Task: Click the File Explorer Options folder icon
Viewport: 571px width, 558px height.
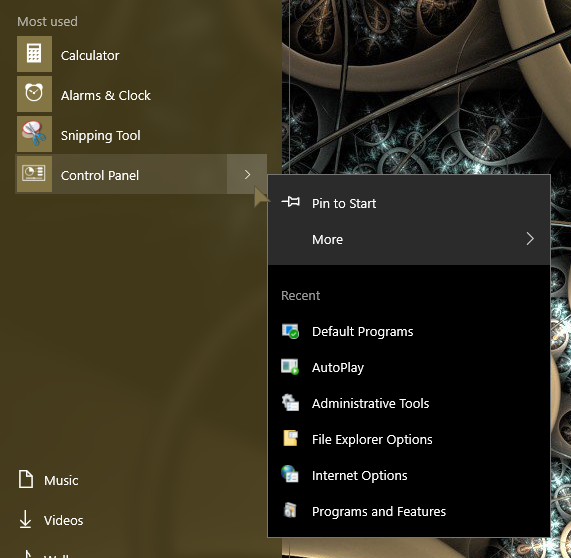Action: [290, 439]
